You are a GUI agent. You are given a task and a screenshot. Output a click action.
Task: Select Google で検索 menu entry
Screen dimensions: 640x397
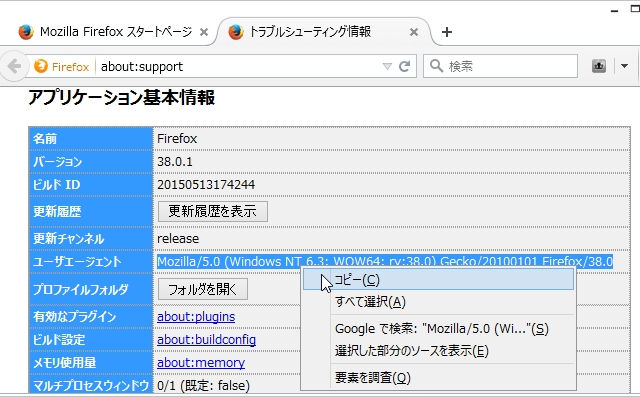coord(438,328)
